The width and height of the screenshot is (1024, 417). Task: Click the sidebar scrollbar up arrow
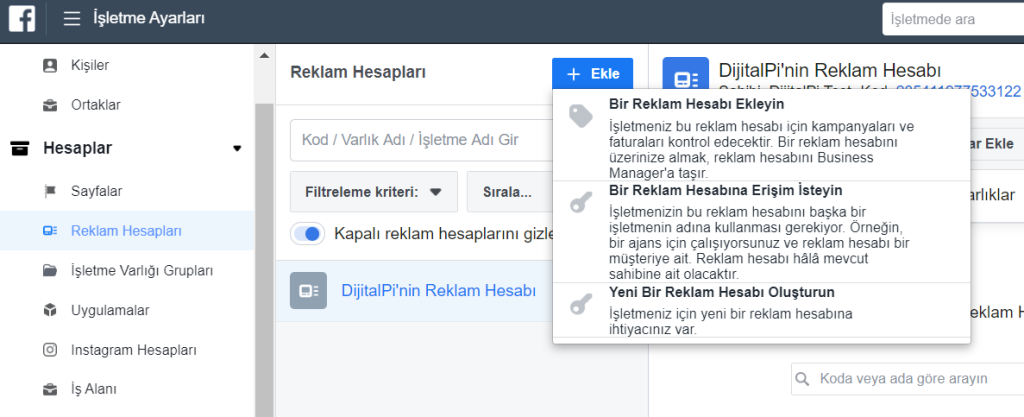tap(264, 56)
